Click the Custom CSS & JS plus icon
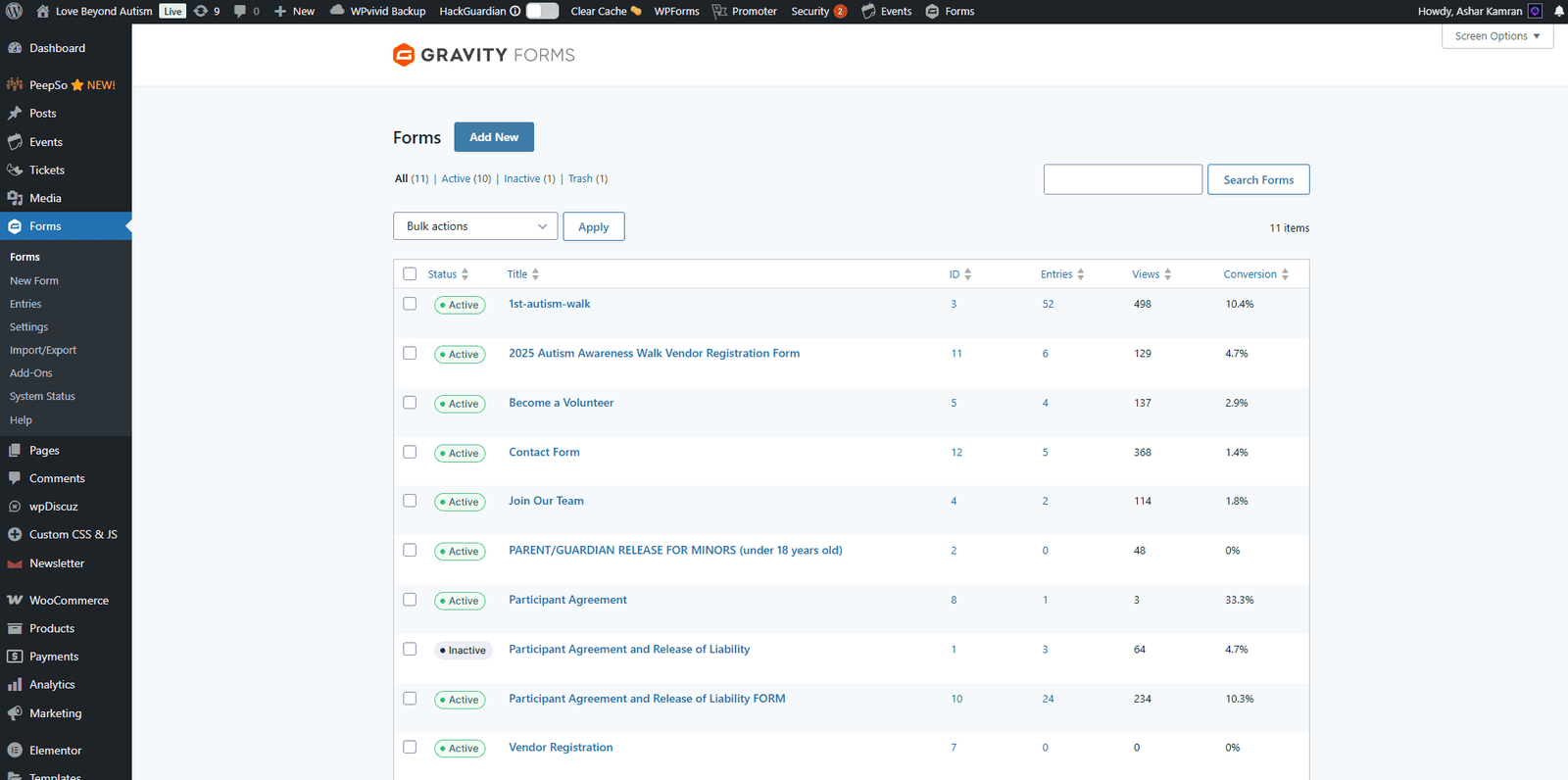 coord(15,534)
